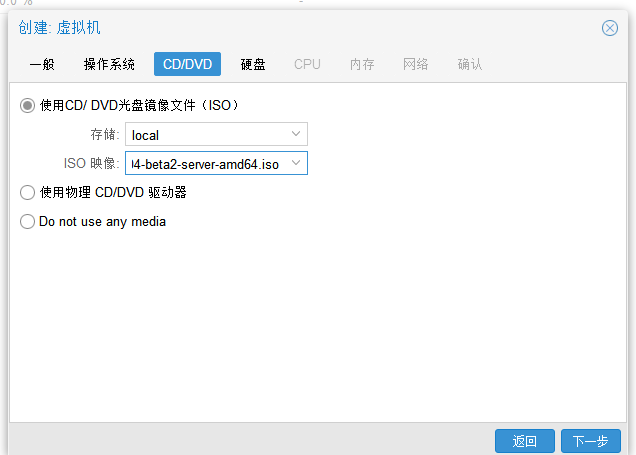Click the local storage field
The width and height of the screenshot is (636, 455).
click(x=216, y=134)
